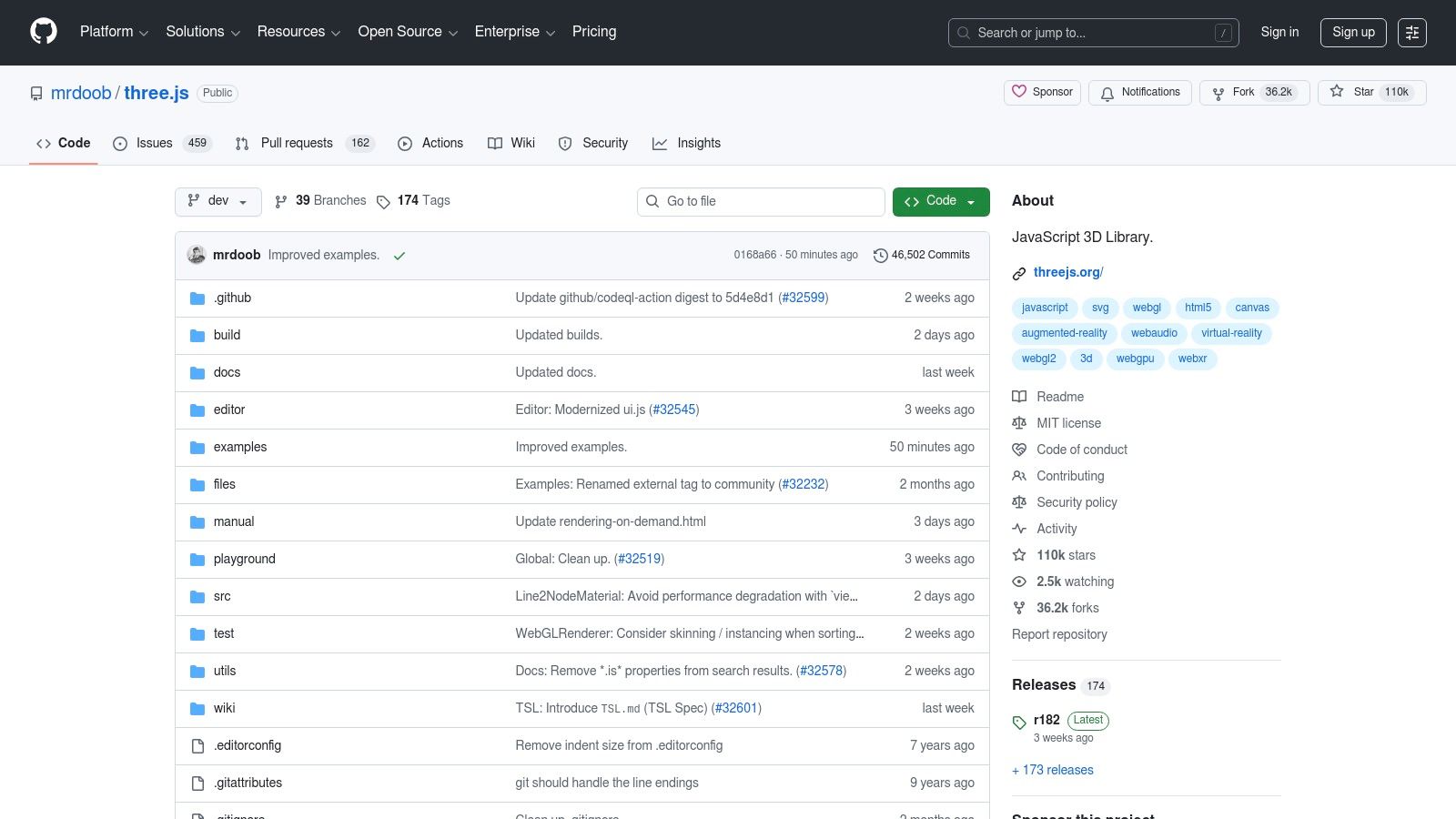This screenshot has width=1456, height=819.
Task: Fork the repository using the fork icon
Action: (x=1218, y=92)
